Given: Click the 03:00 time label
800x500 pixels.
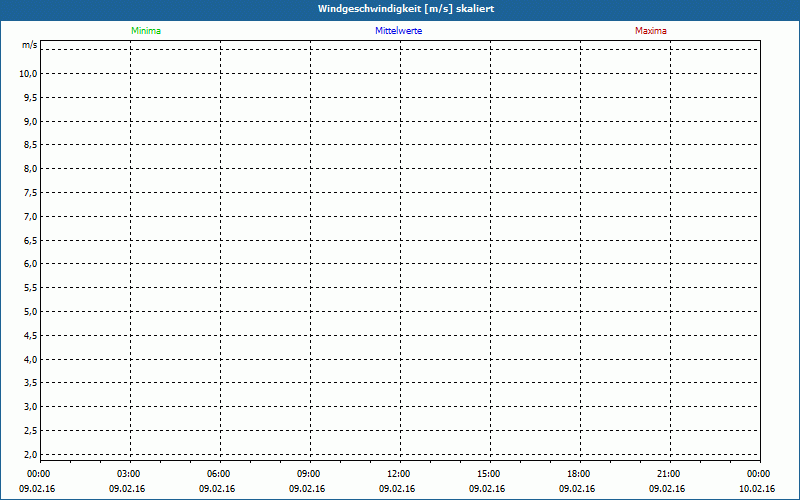Looking at the screenshot, I should (x=129, y=474).
